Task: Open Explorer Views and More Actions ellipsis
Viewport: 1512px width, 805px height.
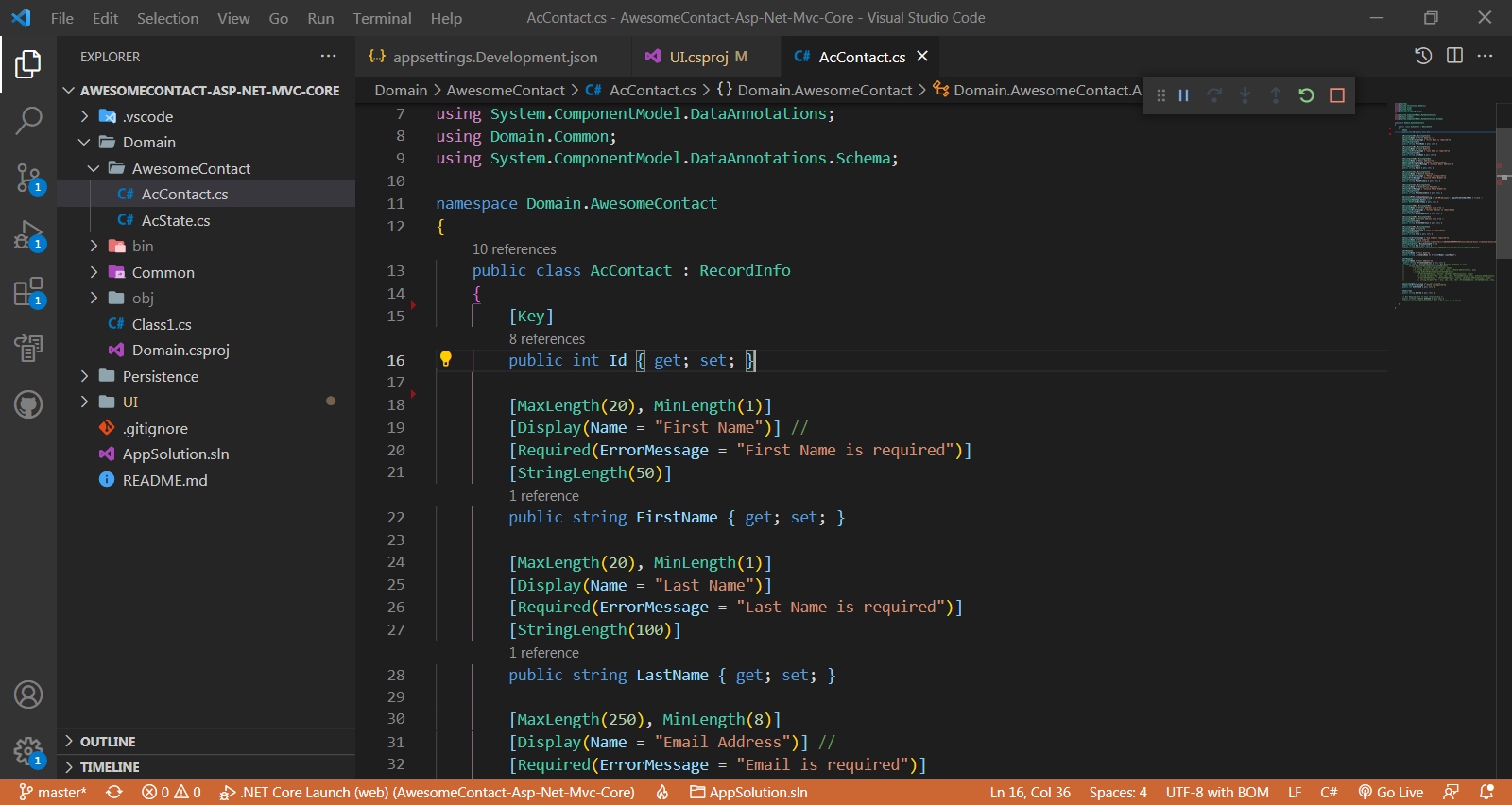Action: [328, 56]
